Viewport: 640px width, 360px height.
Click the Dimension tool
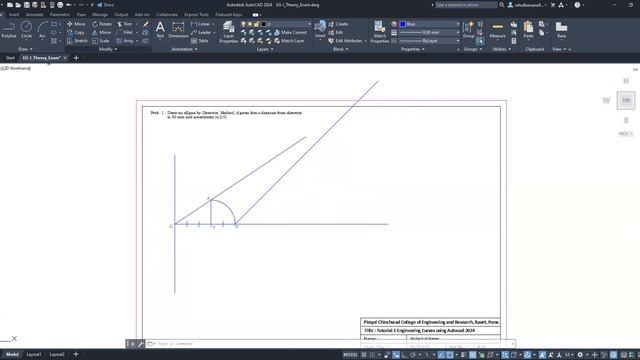[x=178, y=30]
